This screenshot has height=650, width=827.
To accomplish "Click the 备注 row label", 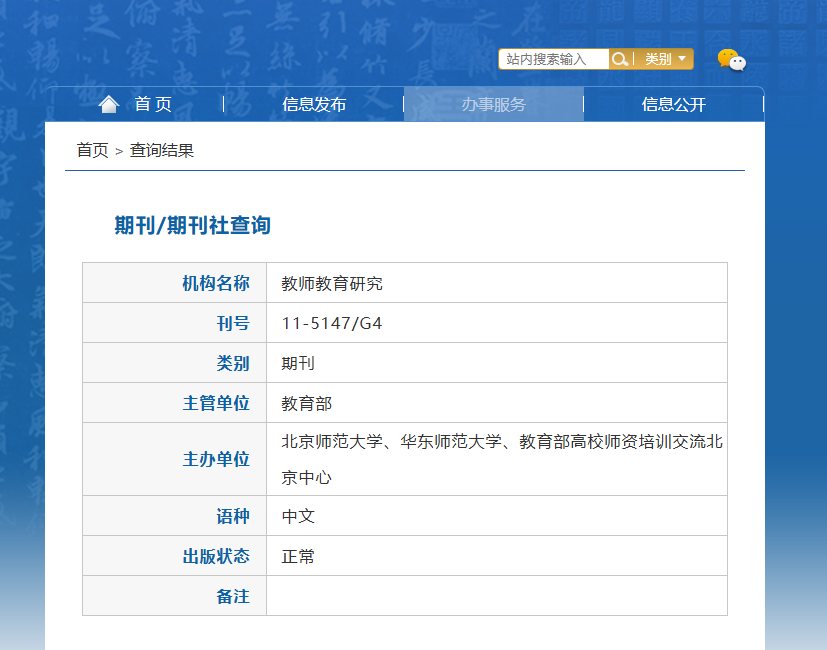I will pos(233,596).
